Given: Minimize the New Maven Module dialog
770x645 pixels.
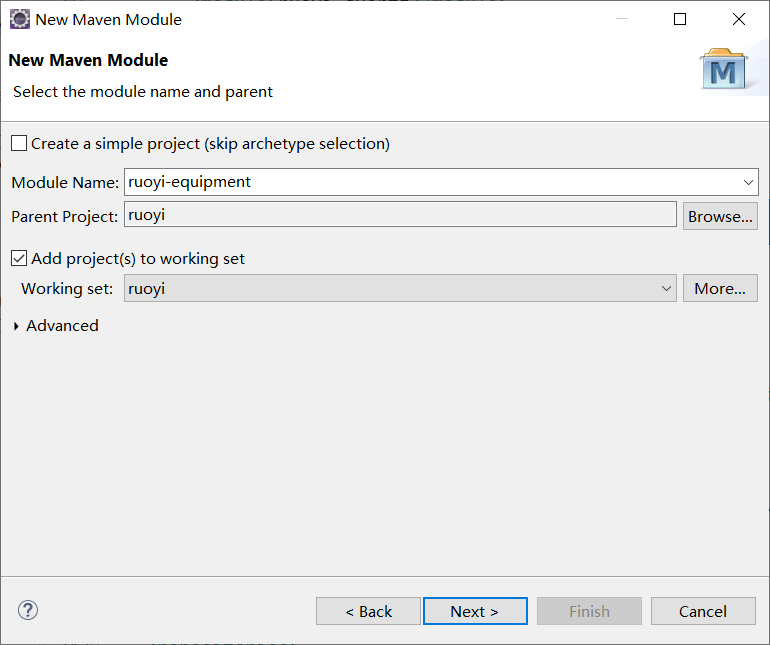Looking at the screenshot, I should tap(622, 19).
